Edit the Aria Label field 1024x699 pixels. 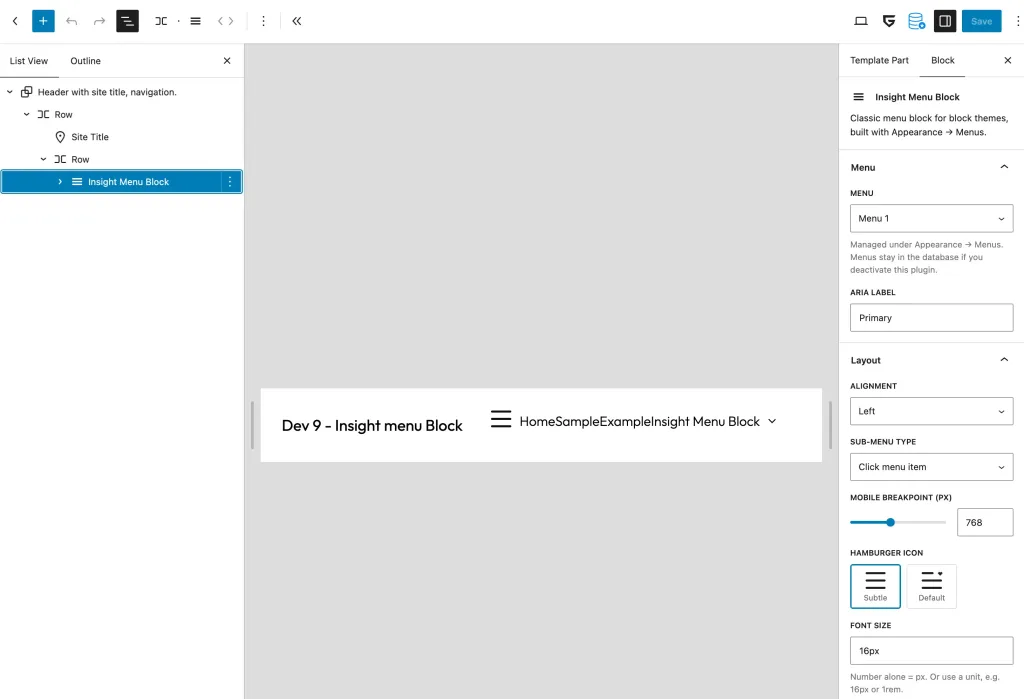point(931,317)
